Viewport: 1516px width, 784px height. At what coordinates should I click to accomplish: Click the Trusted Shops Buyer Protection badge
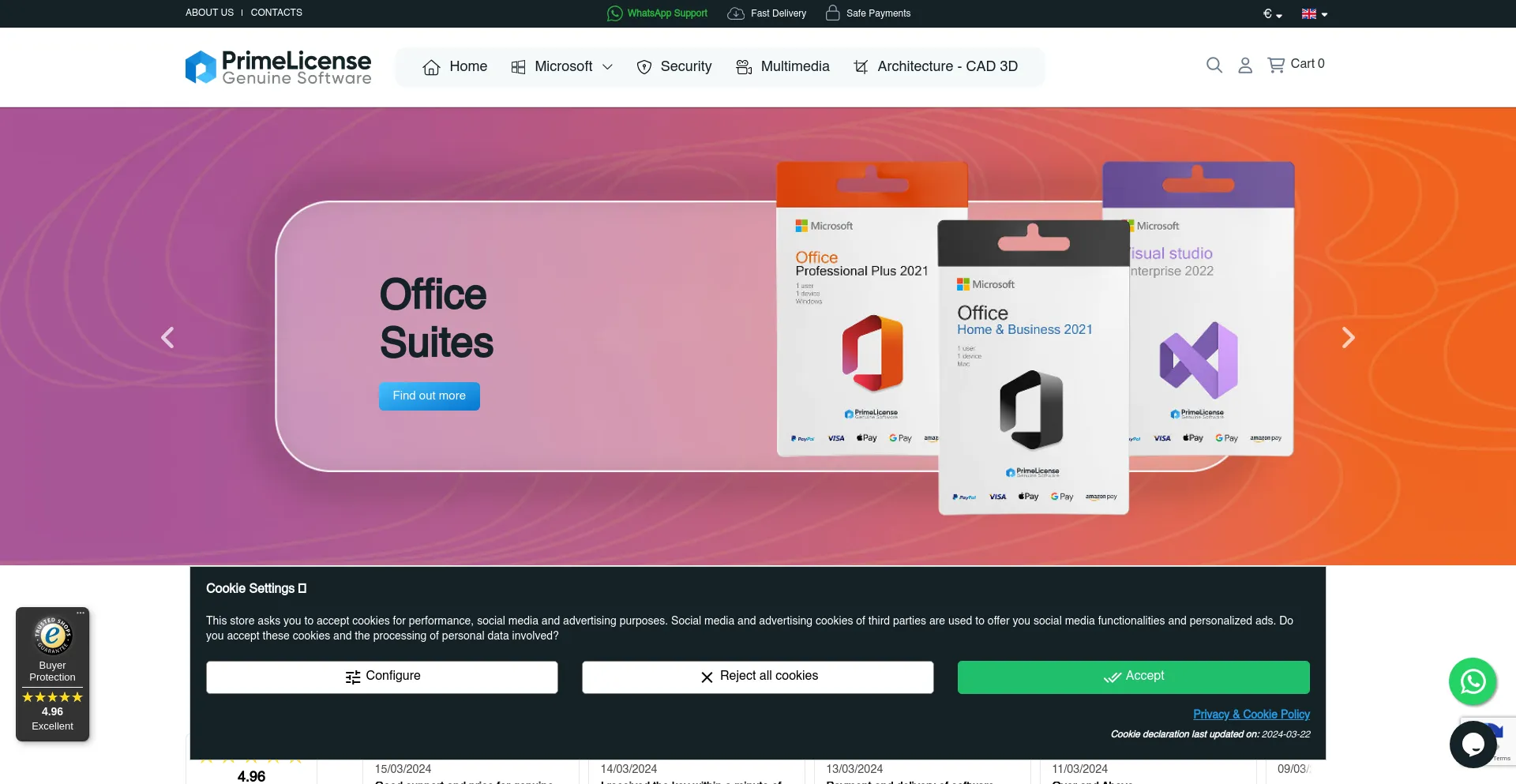click(x=52, y=673)
